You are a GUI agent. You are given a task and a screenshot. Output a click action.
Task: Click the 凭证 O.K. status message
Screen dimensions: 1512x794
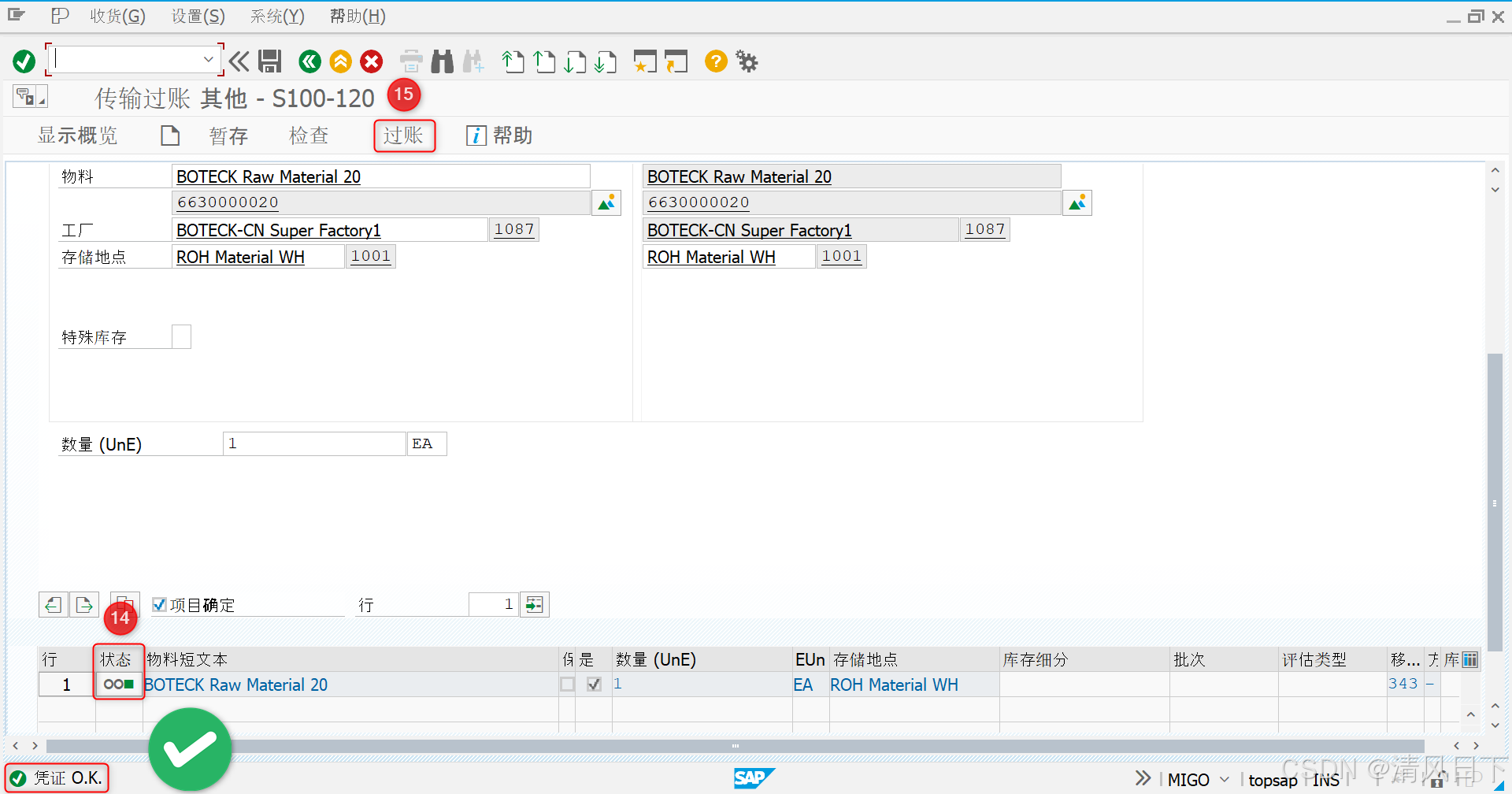point(56,778)
